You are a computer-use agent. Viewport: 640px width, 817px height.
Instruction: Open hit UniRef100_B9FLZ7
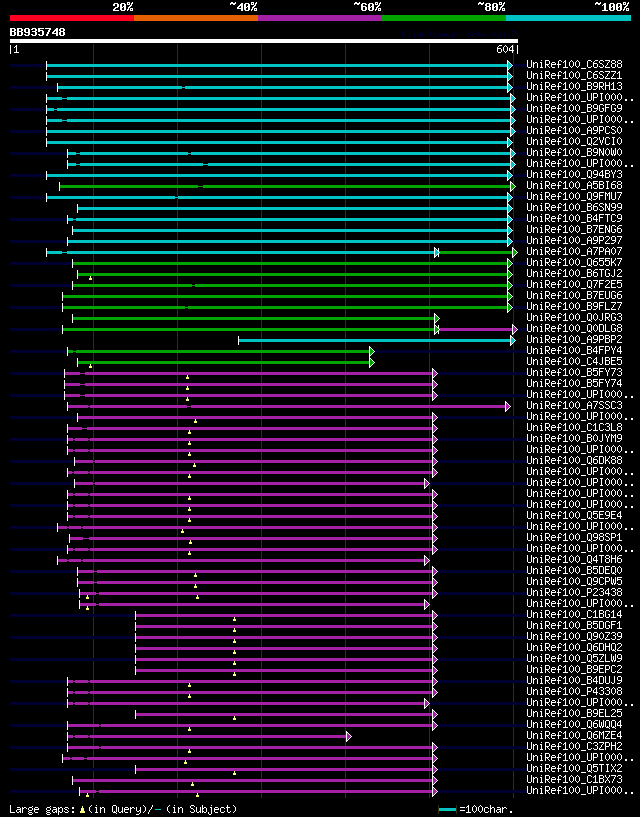click(x=574, y=306)
